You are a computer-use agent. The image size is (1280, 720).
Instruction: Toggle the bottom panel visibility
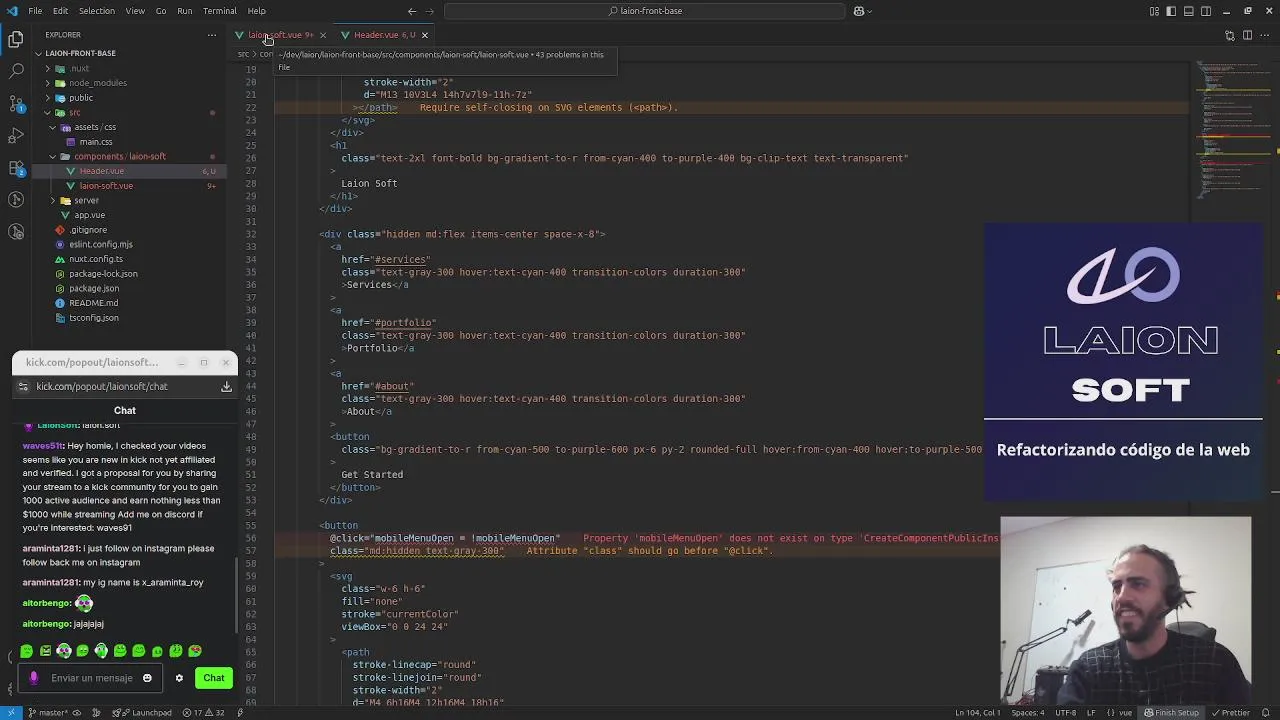pyautogui.click(x=1189, y=11)
